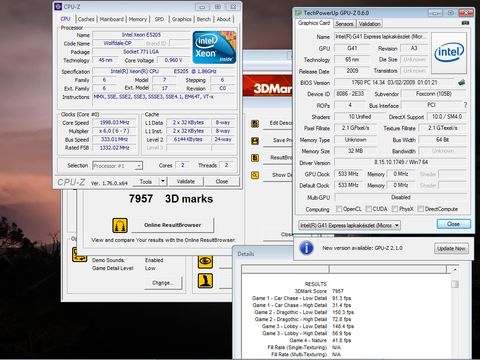Select the SPD tab in CPU-Z

tap(159, 19)
